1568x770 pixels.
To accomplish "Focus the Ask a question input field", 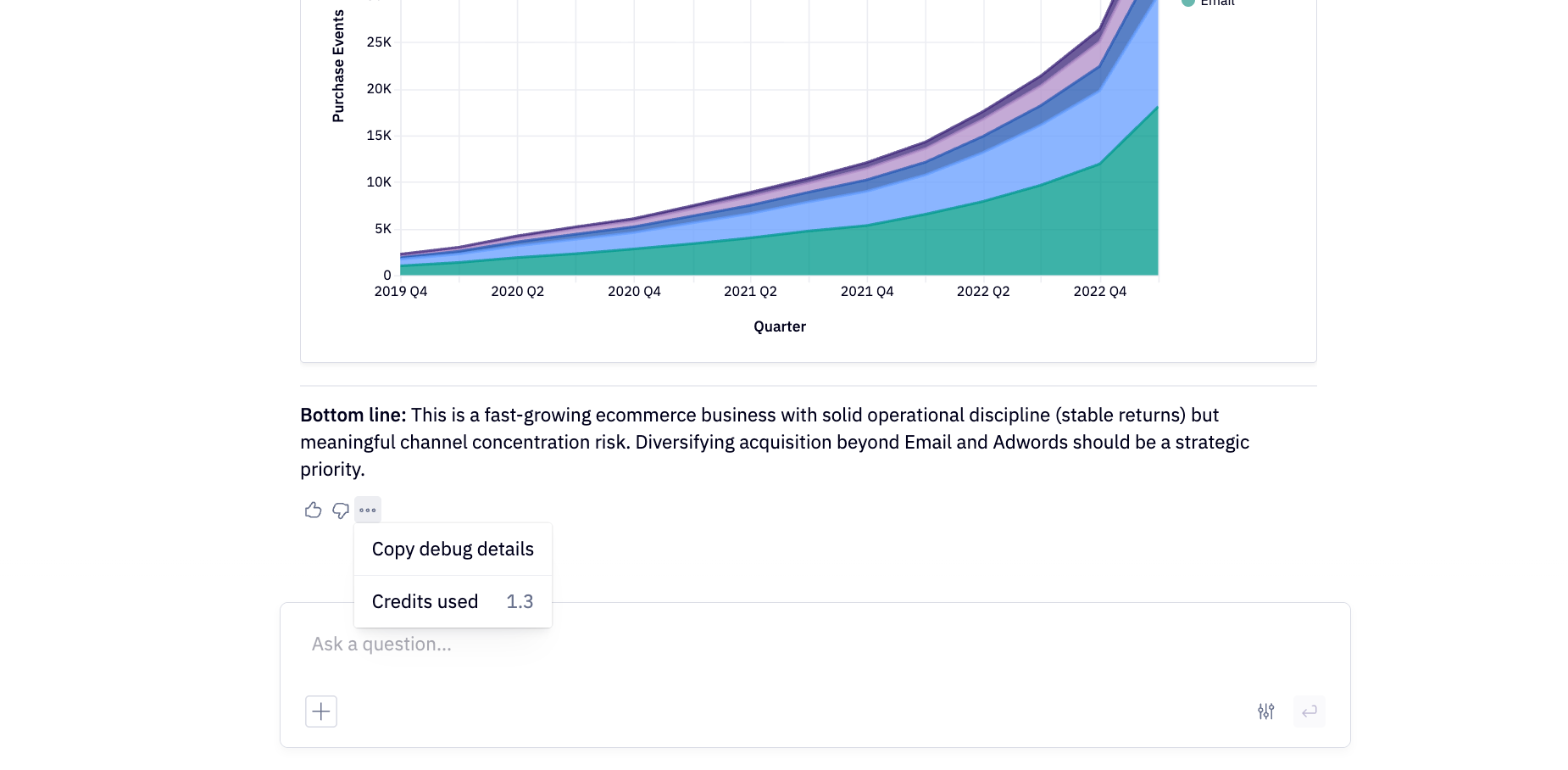I will click(x=763, y=644).
